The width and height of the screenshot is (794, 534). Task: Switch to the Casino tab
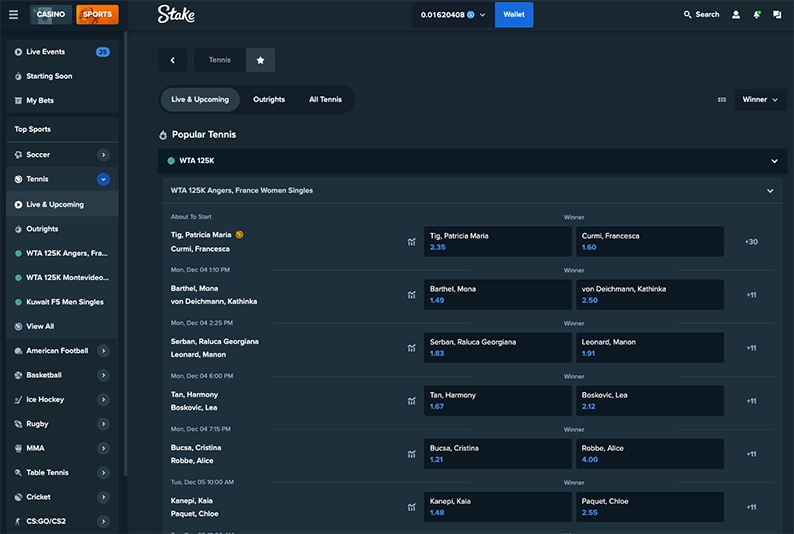click(51, 14)
